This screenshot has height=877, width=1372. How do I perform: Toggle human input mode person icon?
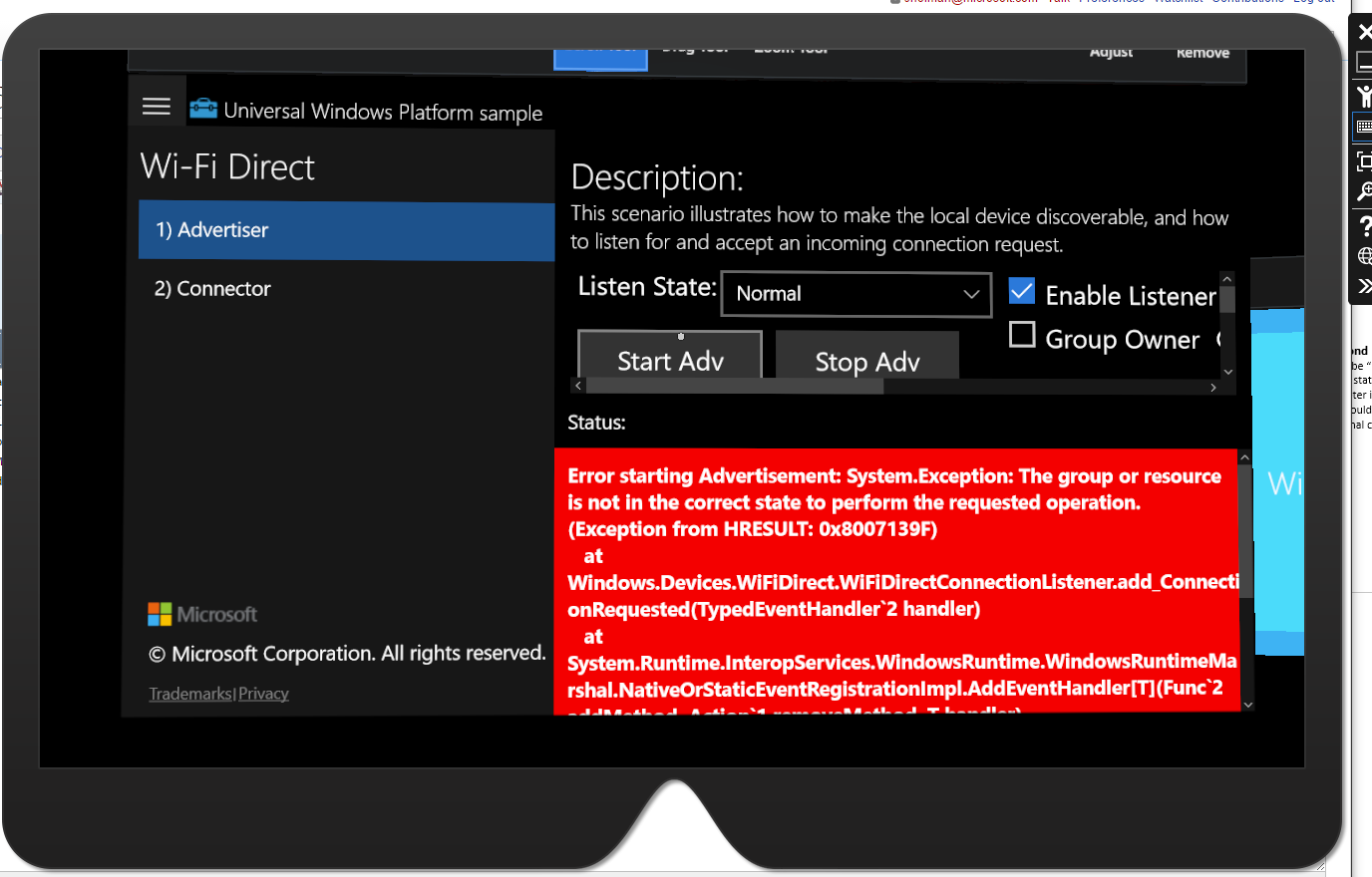pos(1364,97)
